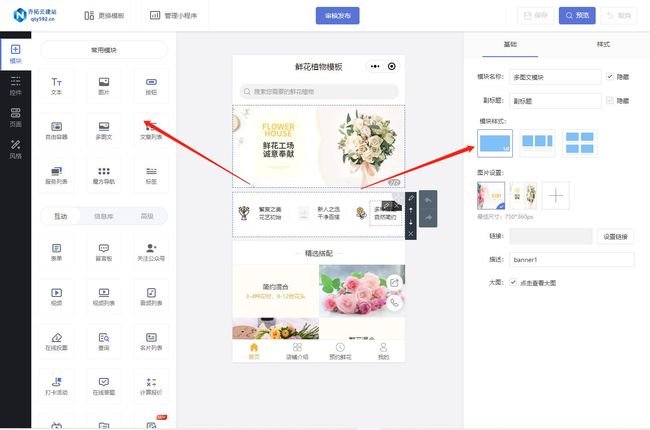
Task: Add a 查询 query module
Action: pyautogui.click(x=104, y=342)
